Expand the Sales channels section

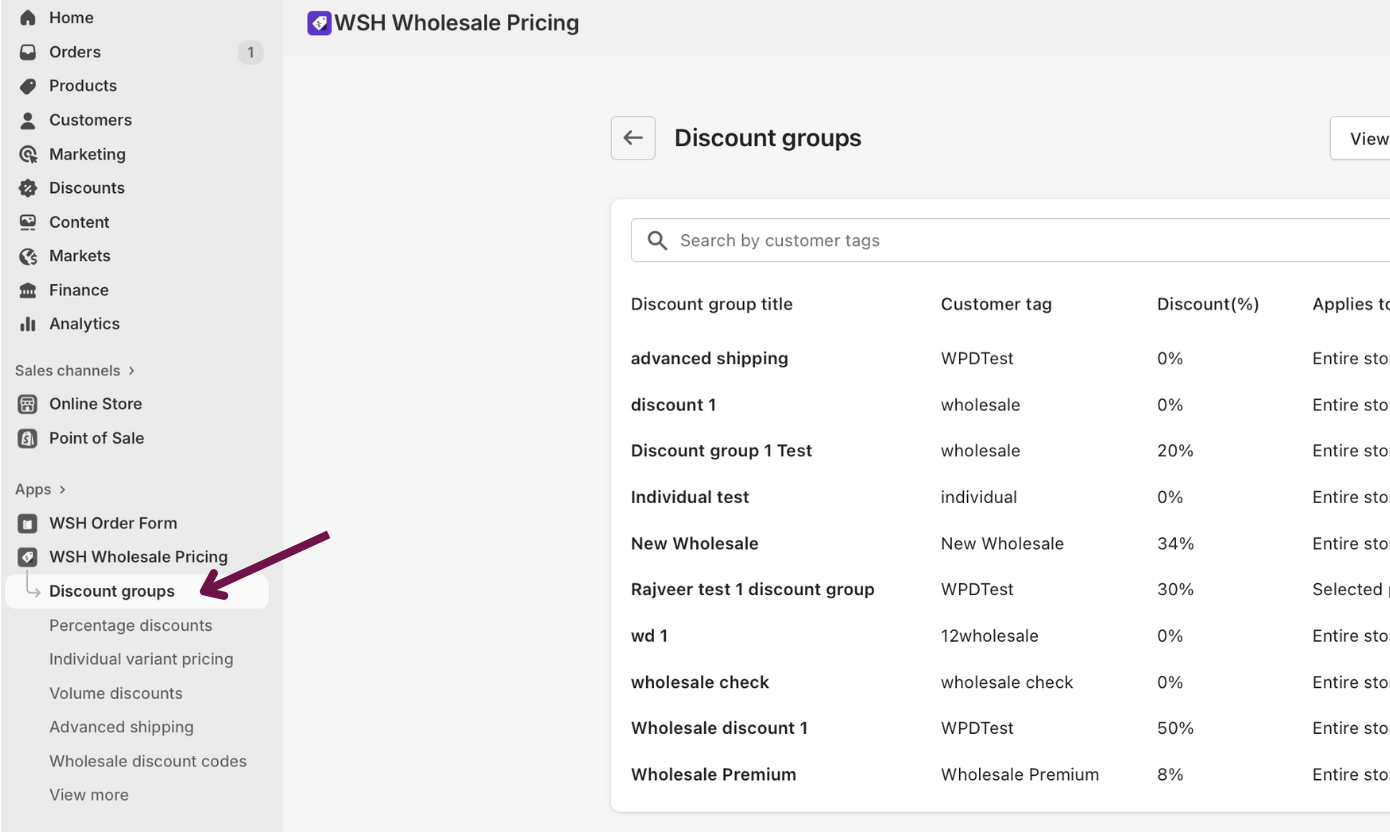pos(131,371)
